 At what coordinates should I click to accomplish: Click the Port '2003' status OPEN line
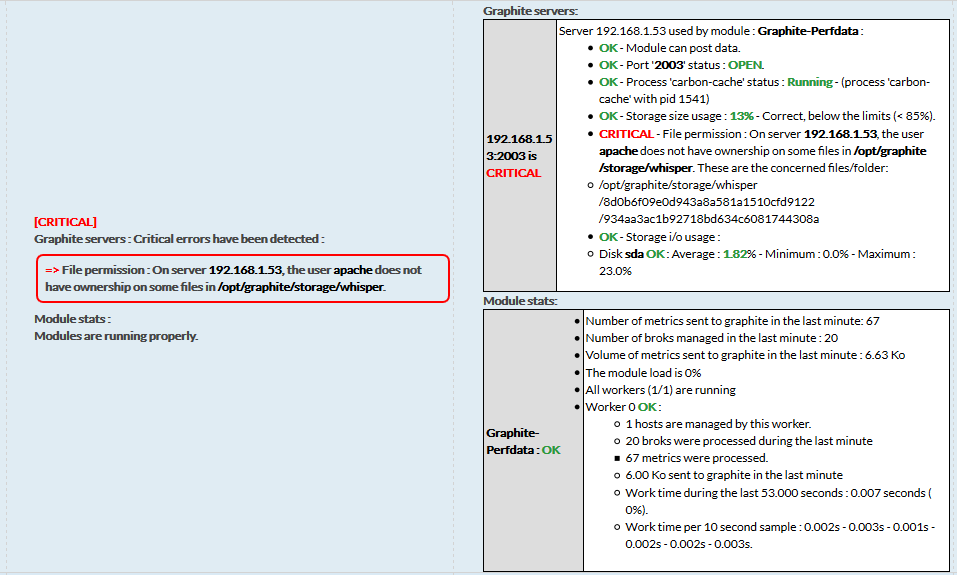(681, 65)
